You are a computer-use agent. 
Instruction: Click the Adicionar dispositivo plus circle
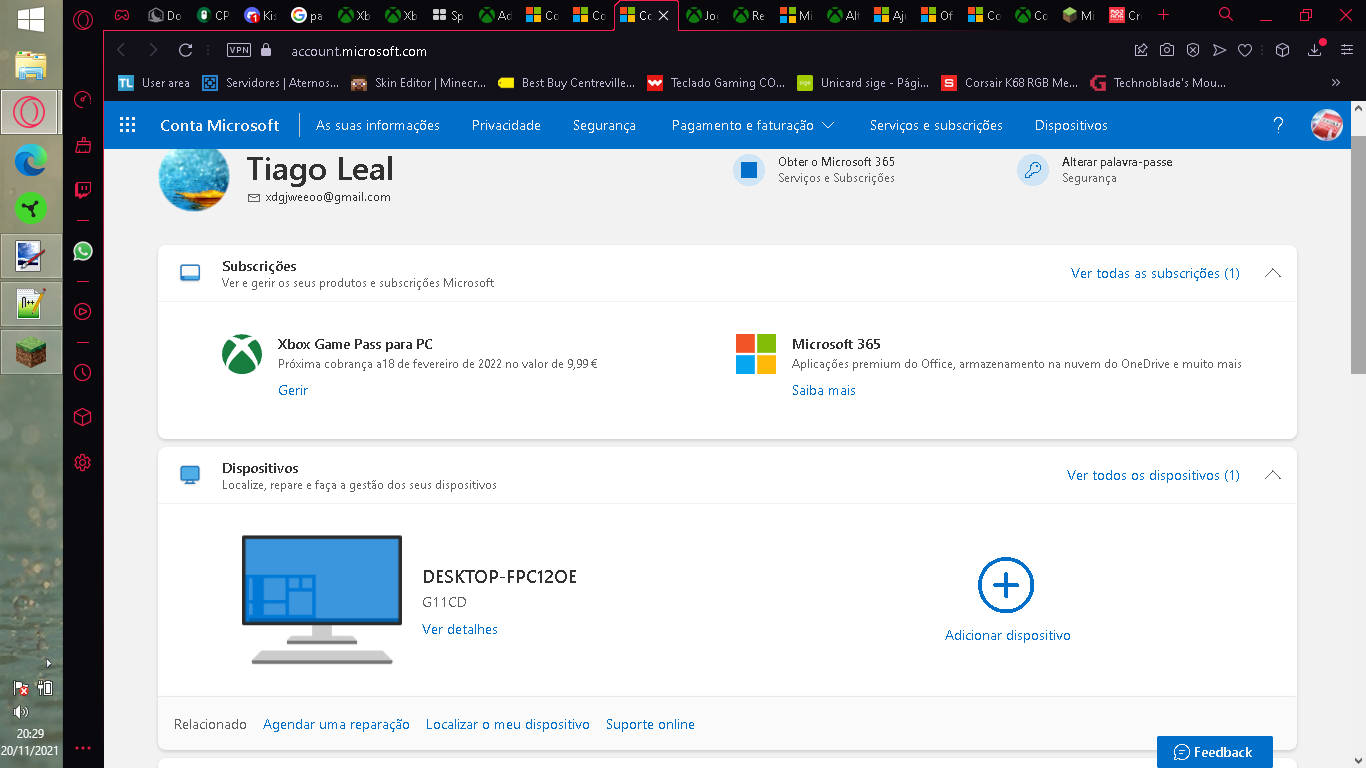pyautogui.click(x=1005, y=585)
